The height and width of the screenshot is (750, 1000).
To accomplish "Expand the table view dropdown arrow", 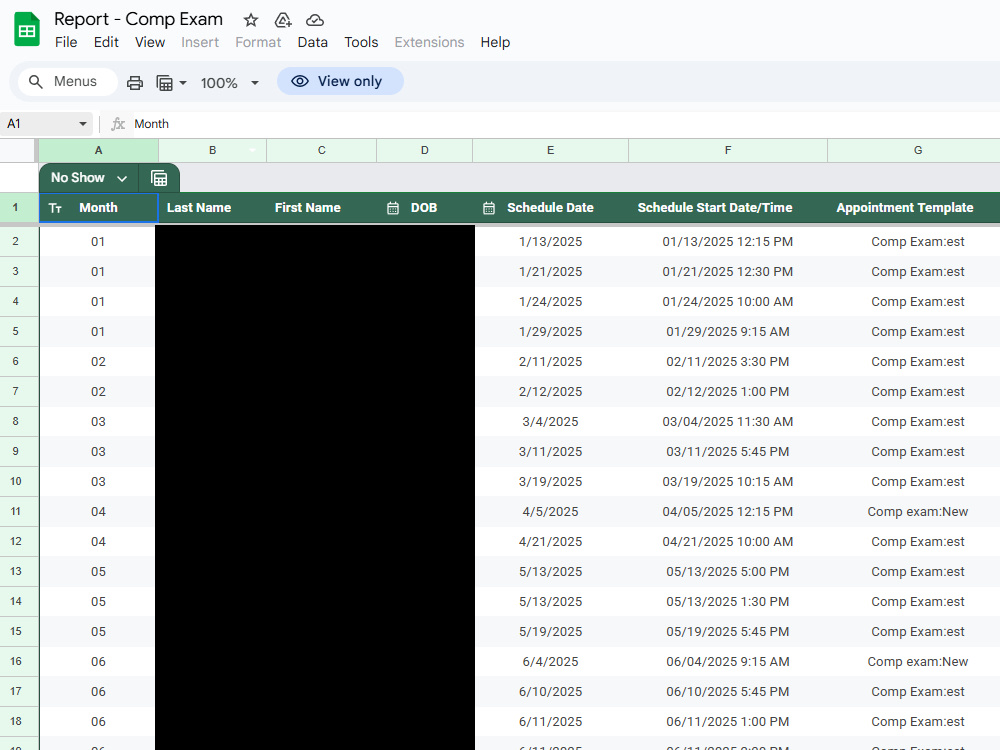I will (183, 83).
